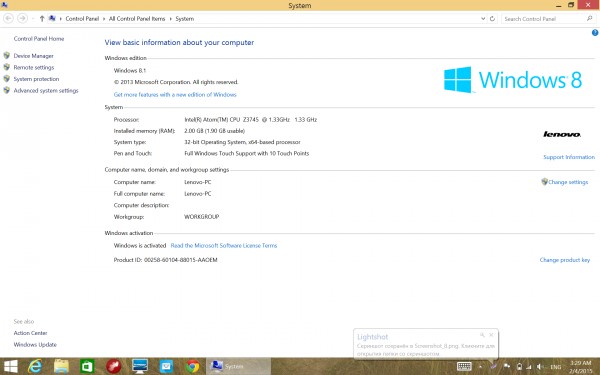Expand the address bar history dropdown

483,18
